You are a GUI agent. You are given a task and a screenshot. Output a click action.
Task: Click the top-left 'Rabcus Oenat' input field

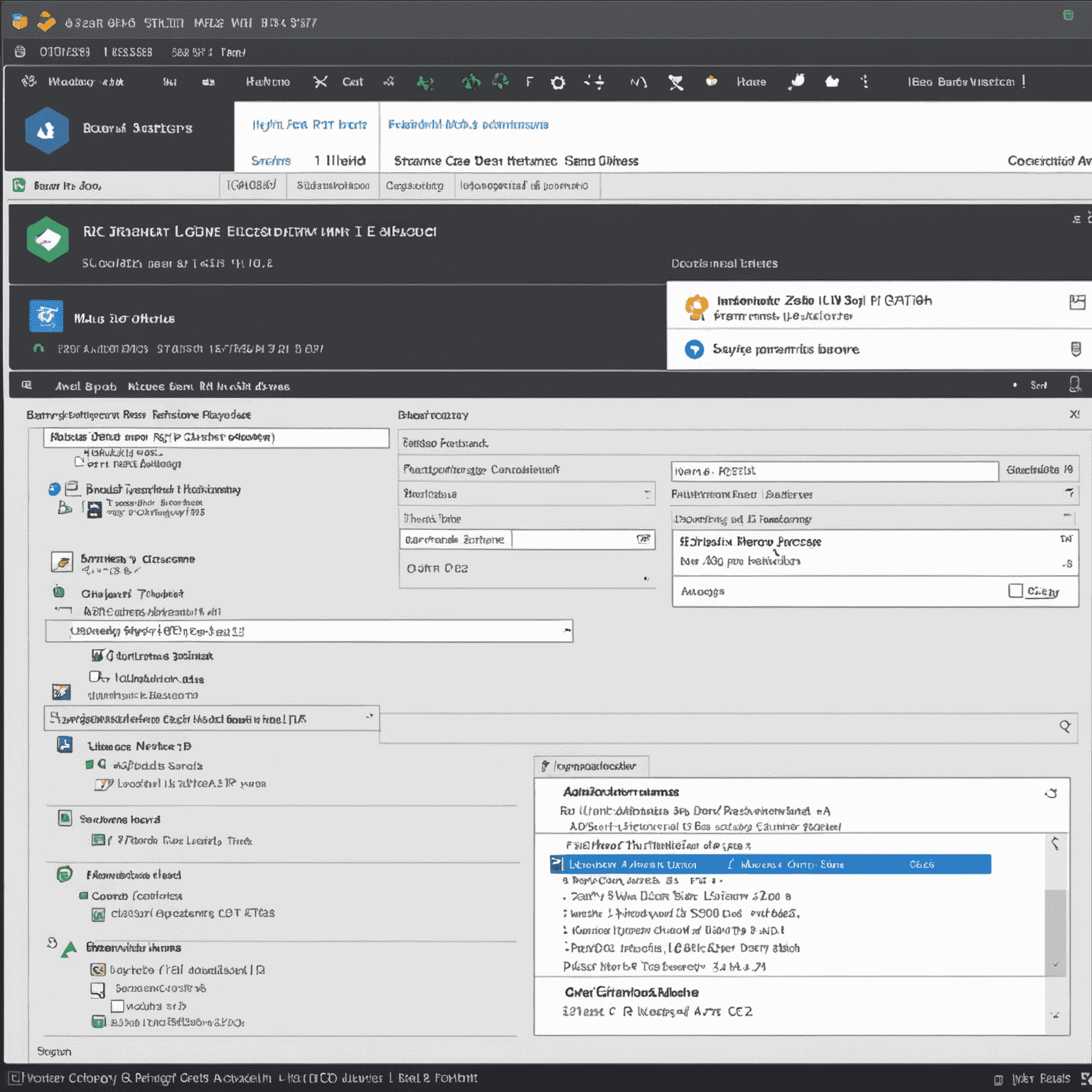(x=216, y=437)
